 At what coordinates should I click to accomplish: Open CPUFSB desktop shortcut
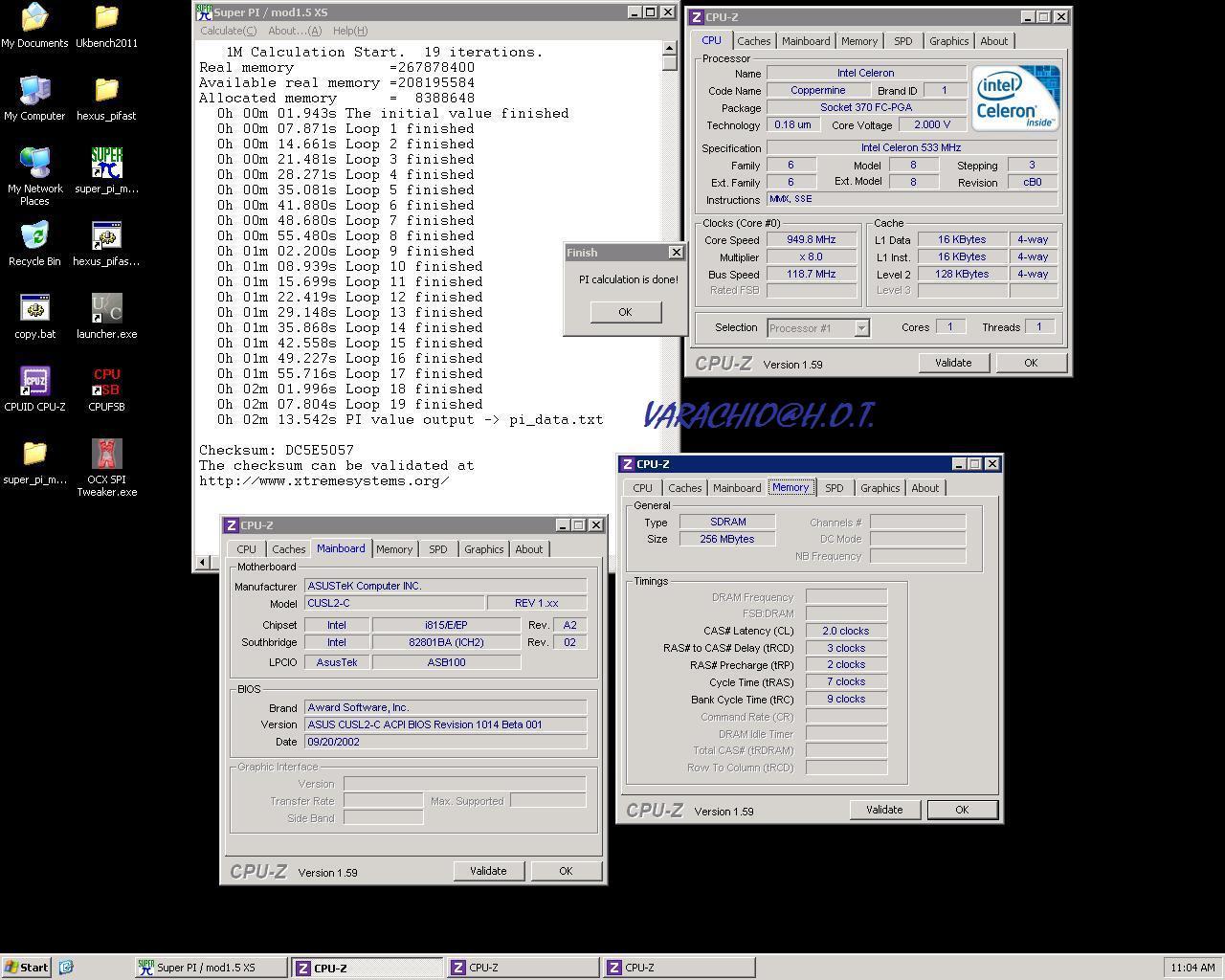[106, 390]
